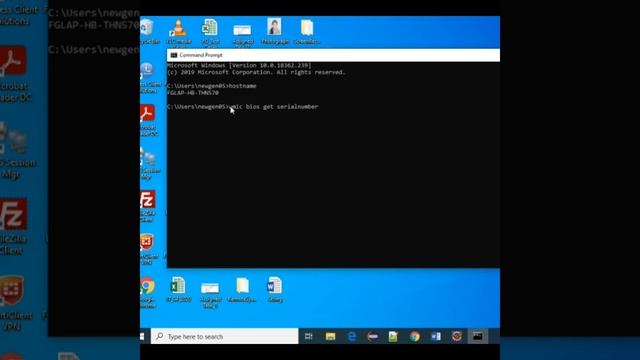Click the 'Microsoft Windows [Version 10.0.18362.239]' line
This screenshot has height=360, width=640.
click(x=239, y=65)
